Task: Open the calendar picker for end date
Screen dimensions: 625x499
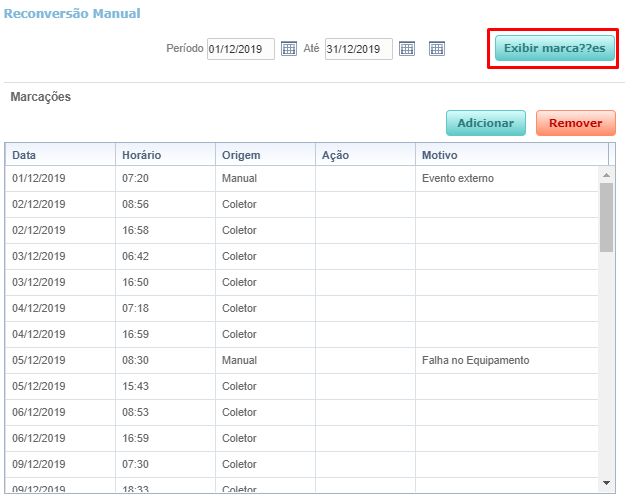Action: tap(407, 48)
